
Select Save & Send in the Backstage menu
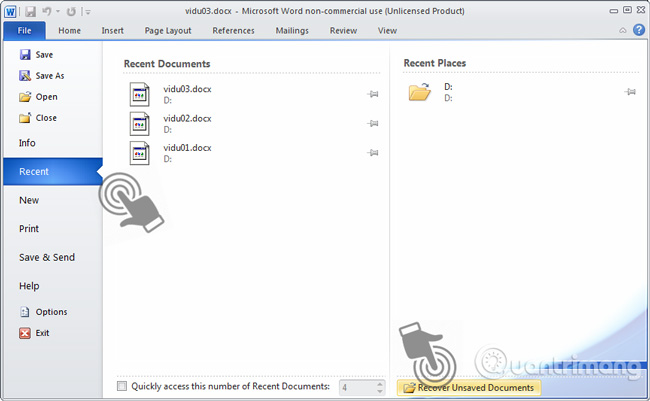tap(47, 258)
